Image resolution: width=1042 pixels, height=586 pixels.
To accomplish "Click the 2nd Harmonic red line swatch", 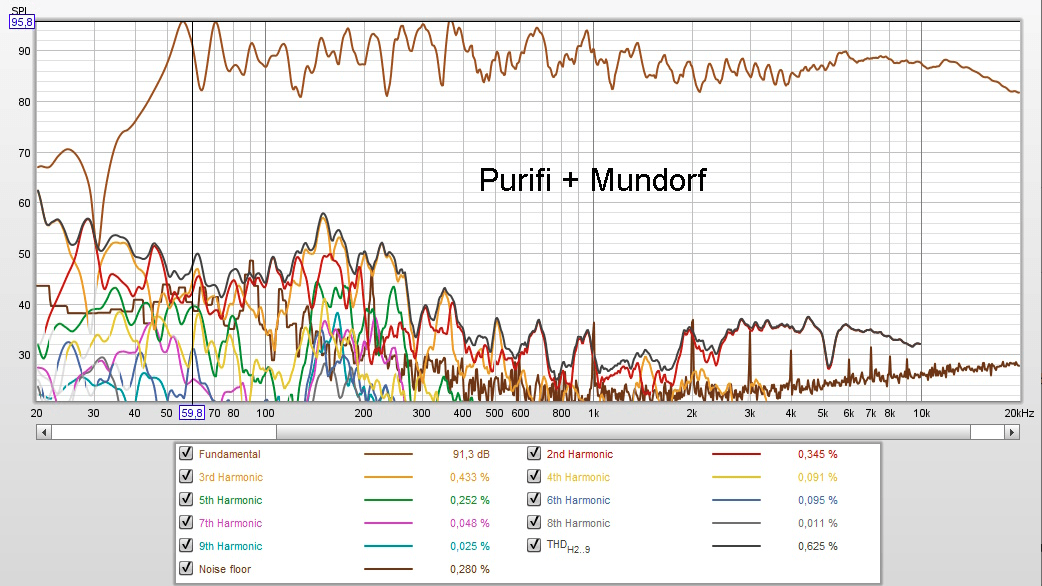I will pyautogui.click(x=736, y=454).
